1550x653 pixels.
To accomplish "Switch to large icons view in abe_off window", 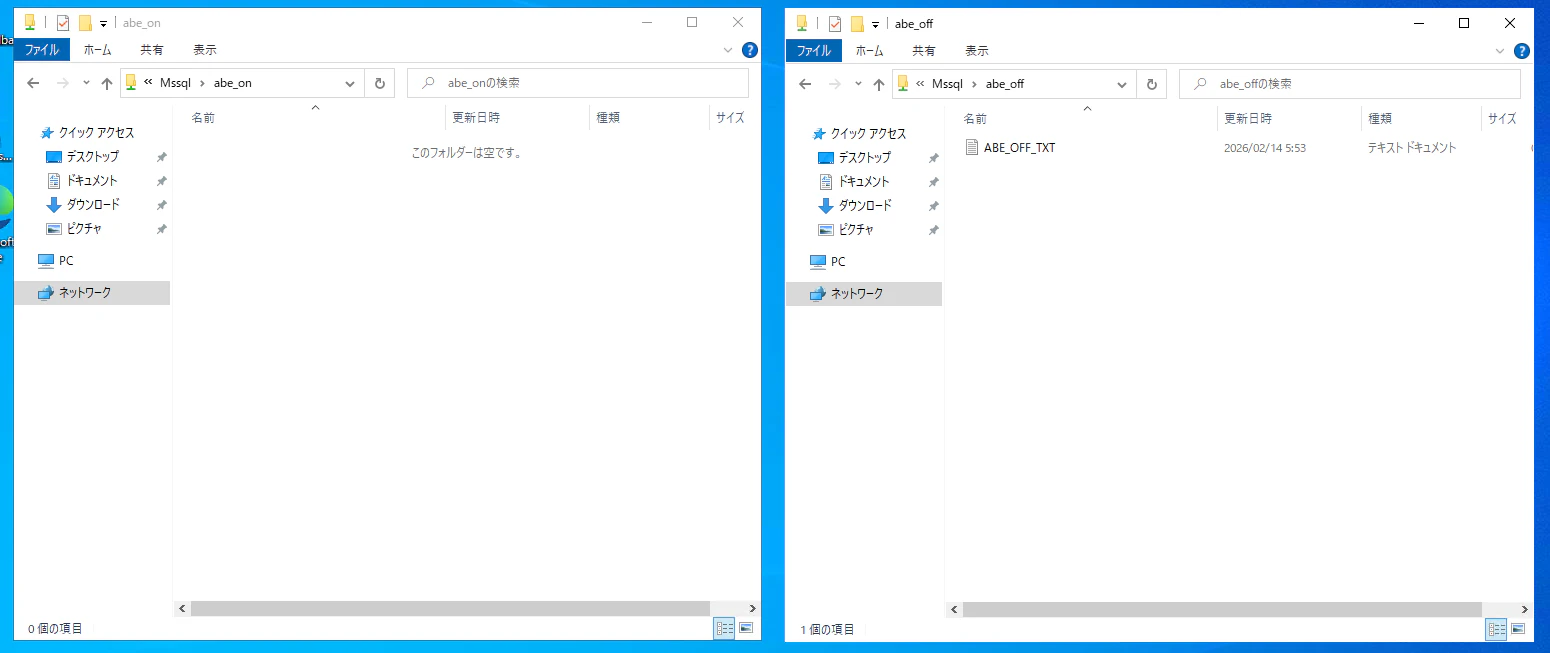I will 1518,629.
